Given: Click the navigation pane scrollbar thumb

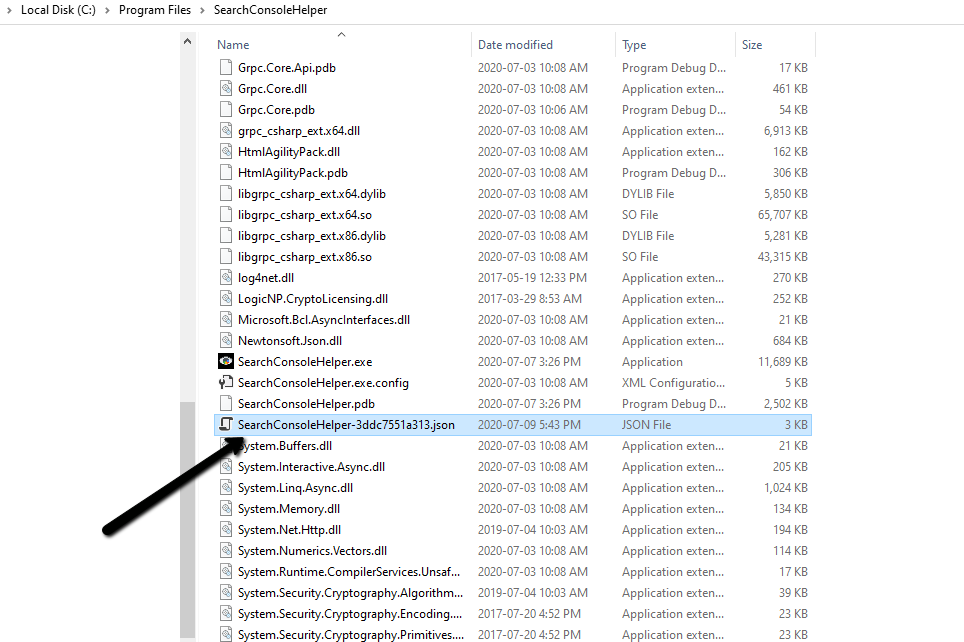Looking at the screenshot, I should [x=188, y=520].
